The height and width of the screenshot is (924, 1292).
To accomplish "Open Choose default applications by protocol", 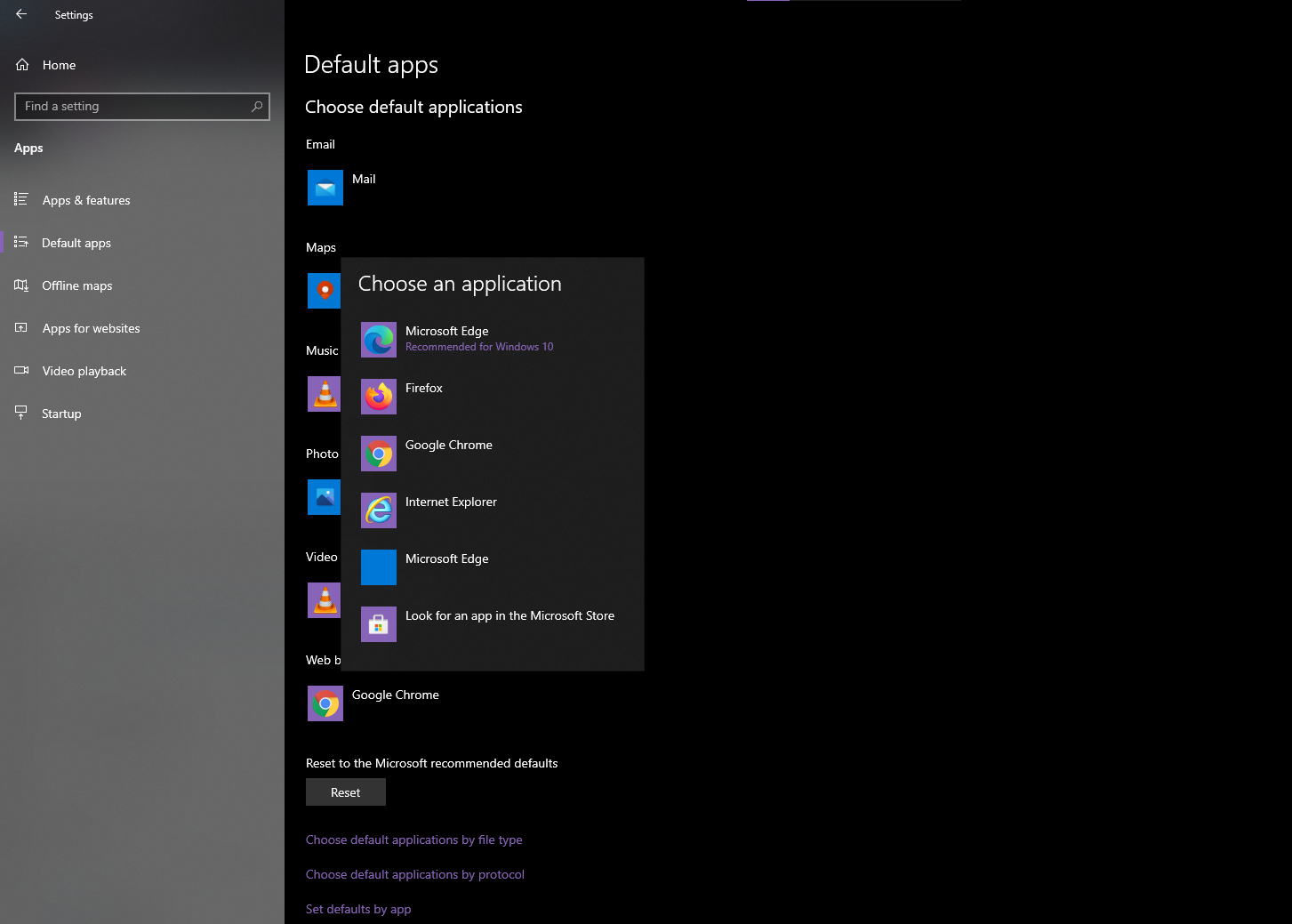I will pyautogui.click(x=414, y=874).
